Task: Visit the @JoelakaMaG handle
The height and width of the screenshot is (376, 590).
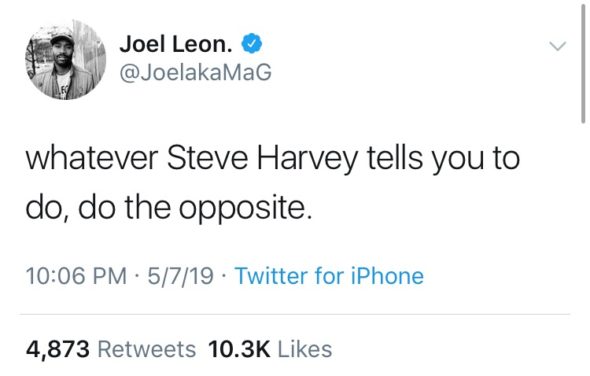Action: [195, 72]
